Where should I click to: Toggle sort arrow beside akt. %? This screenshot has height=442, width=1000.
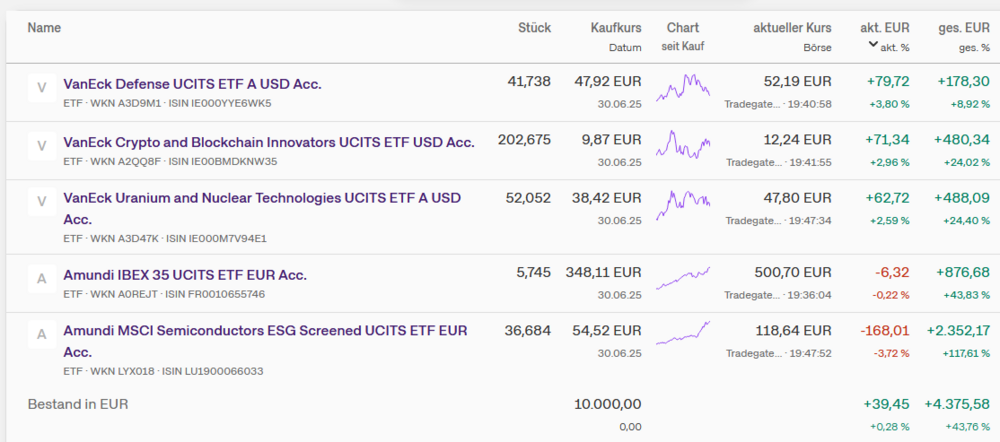(x=873, y=45)
